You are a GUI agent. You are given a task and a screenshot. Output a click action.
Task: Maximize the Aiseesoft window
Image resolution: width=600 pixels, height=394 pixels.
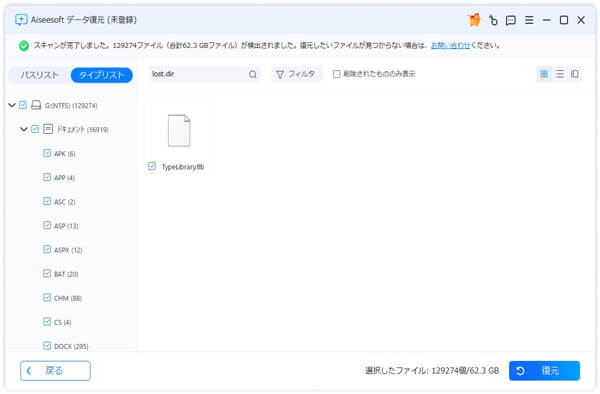coord(564,20)
